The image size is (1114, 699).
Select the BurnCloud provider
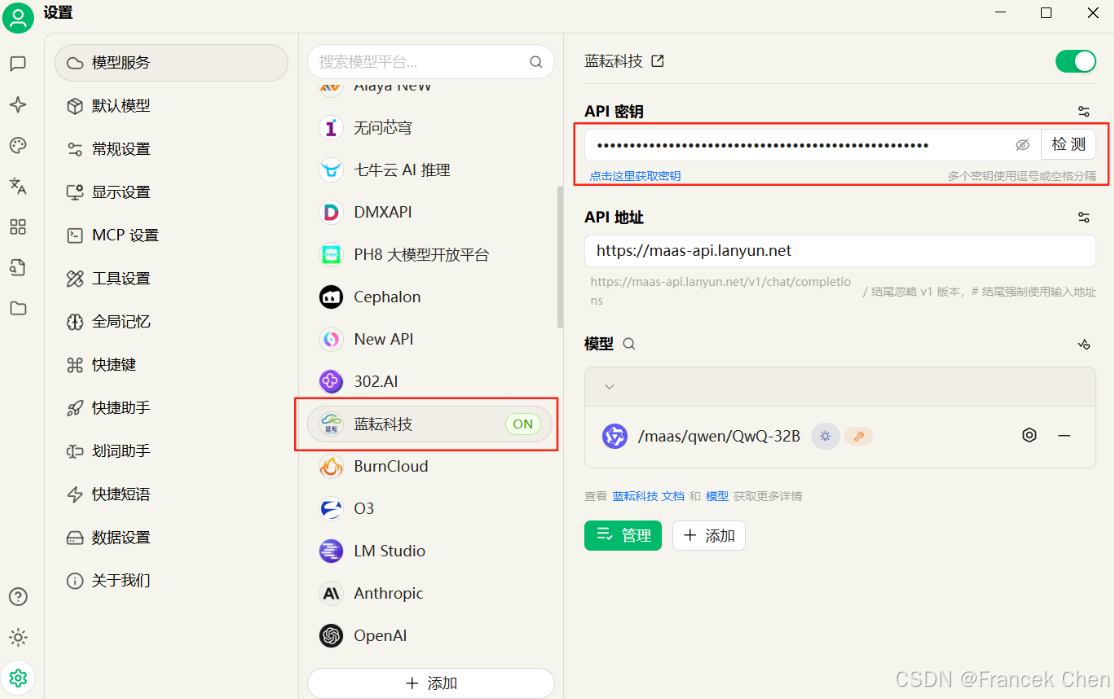[x=431, y=467]
